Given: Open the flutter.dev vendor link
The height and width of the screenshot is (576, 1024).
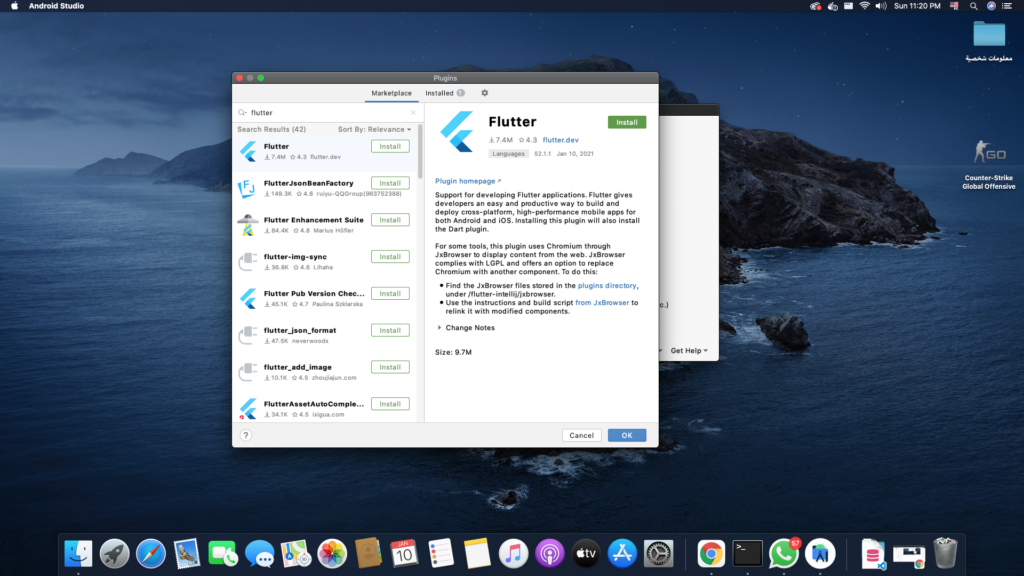Looking at the screenshot, I should 560,140.
